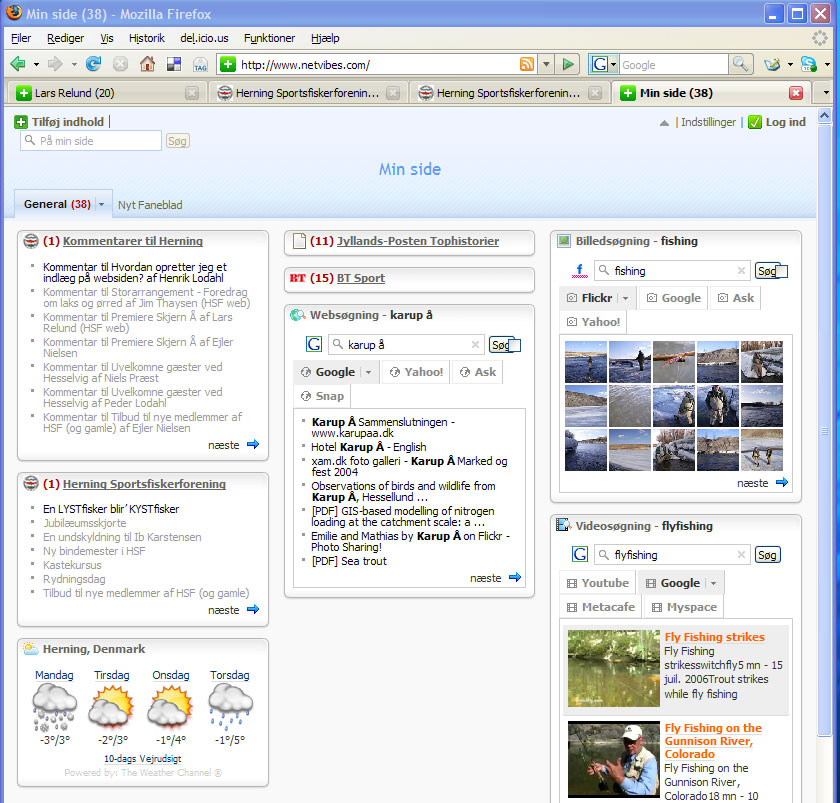Click the green Go arrow beside the URL
Image resolution: width=840 pixels, height=803 pixels.
coord(568,64)
